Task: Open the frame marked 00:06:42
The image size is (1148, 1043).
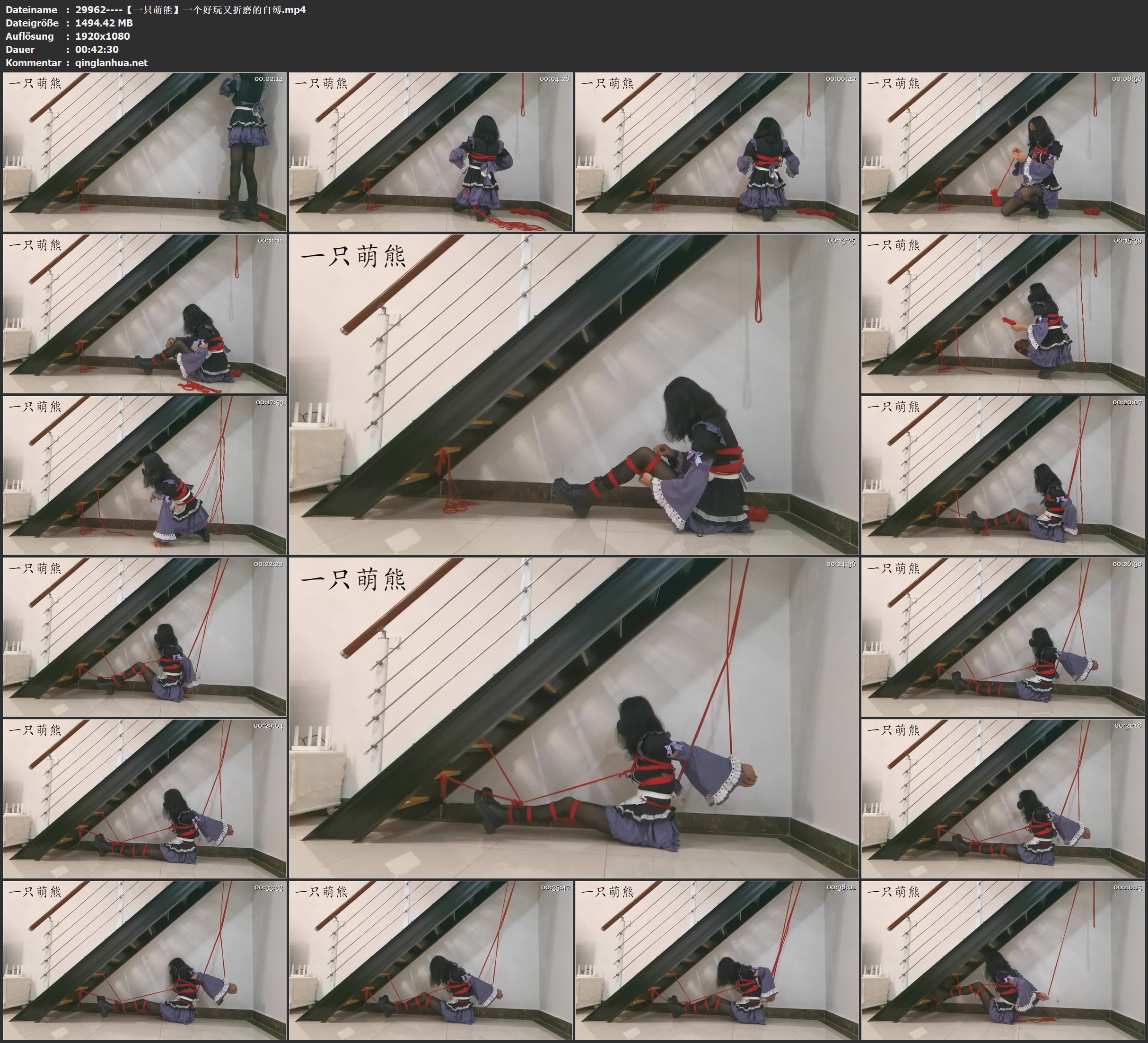Action: pos(717,152)
